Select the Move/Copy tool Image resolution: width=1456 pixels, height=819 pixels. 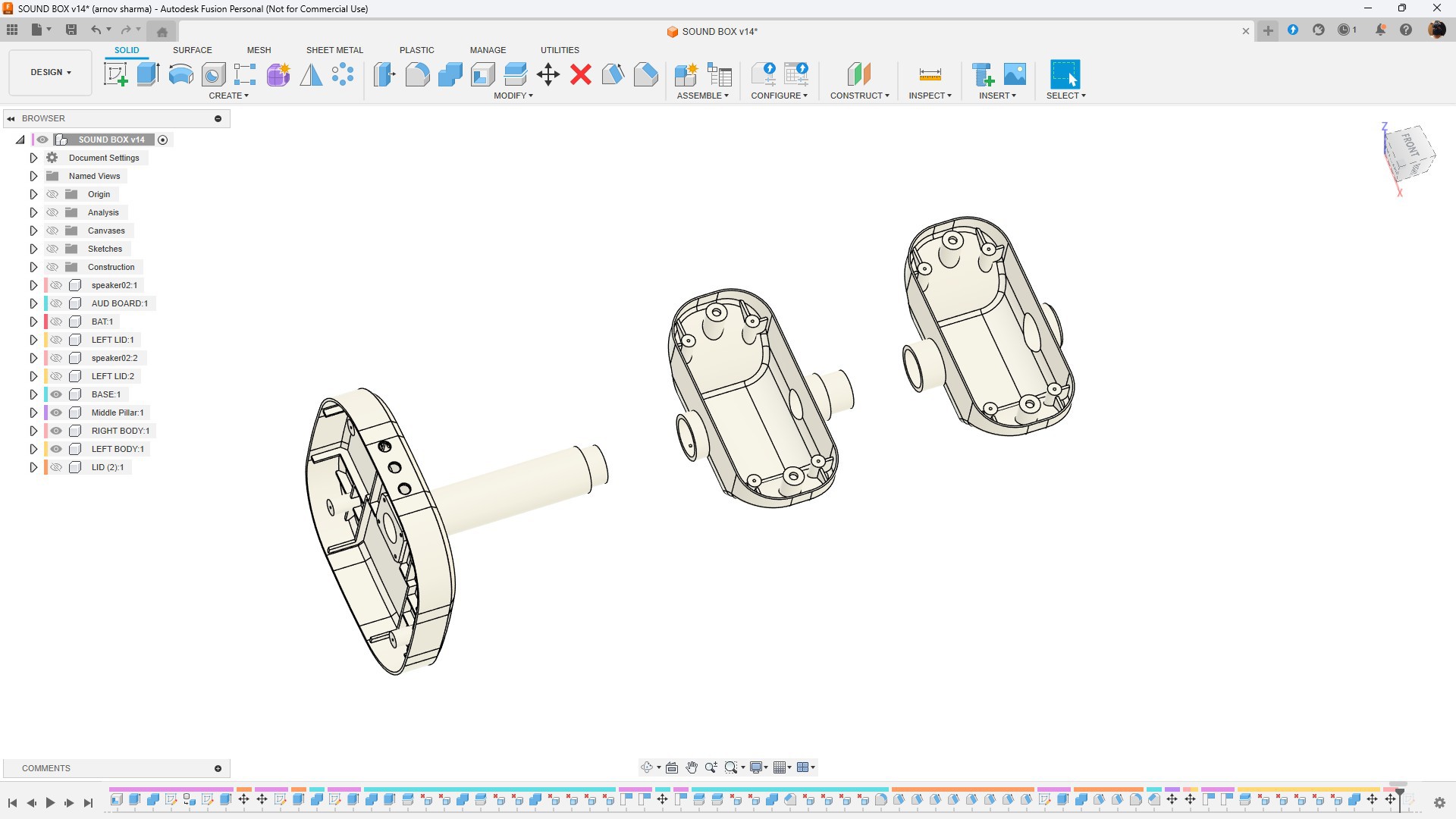click(548, 74)
